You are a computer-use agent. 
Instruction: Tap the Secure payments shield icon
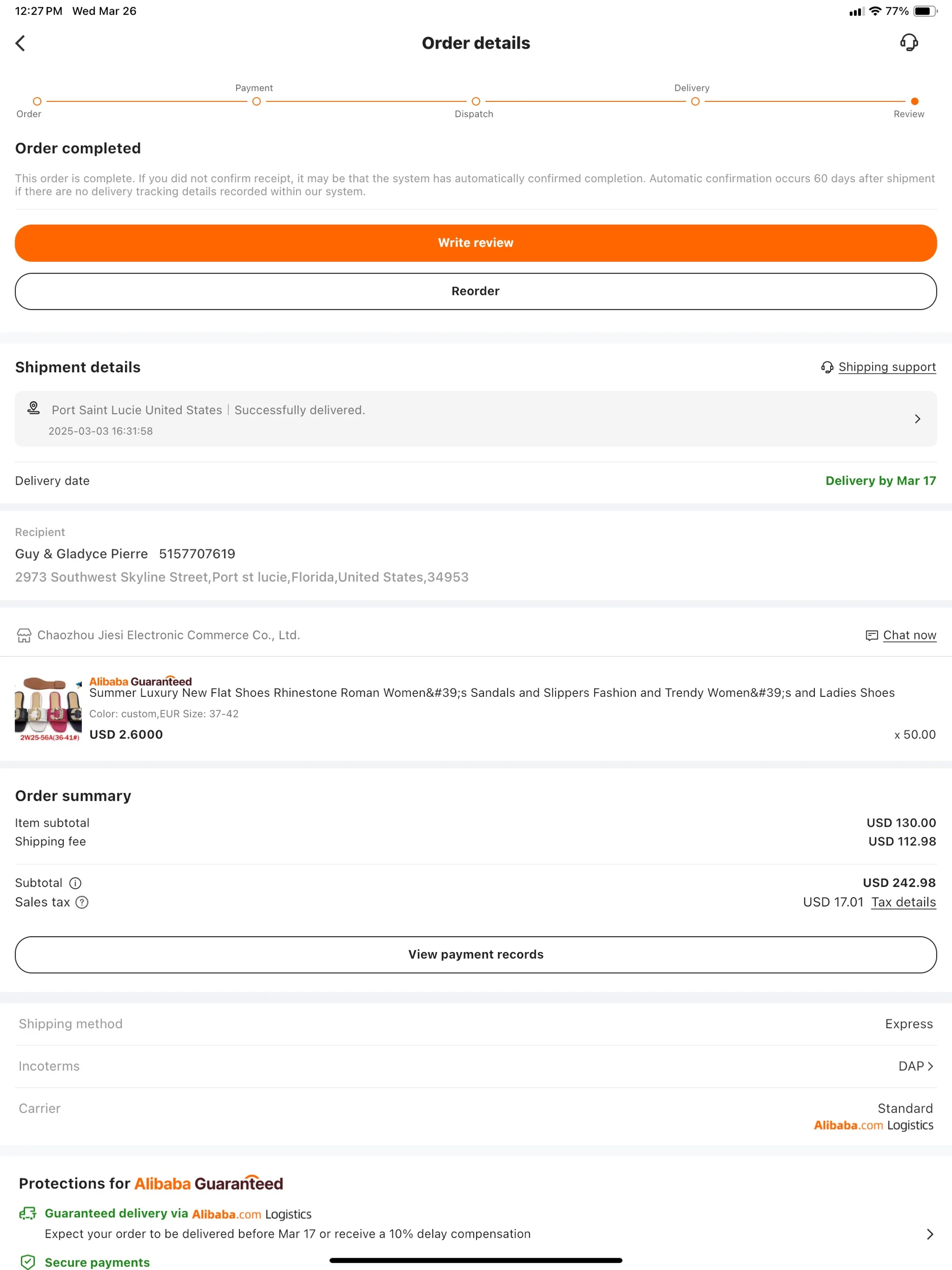pos(28,1261)
